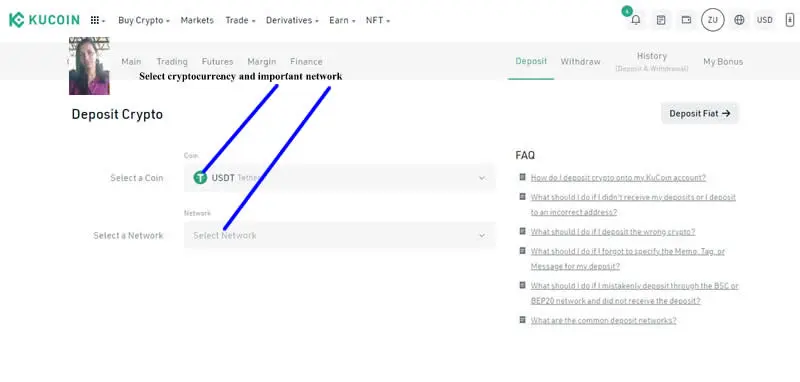Viewport: 800px width, 382px height.
Task: Click the Deposit Fiat button
Action: pos(700,113)
